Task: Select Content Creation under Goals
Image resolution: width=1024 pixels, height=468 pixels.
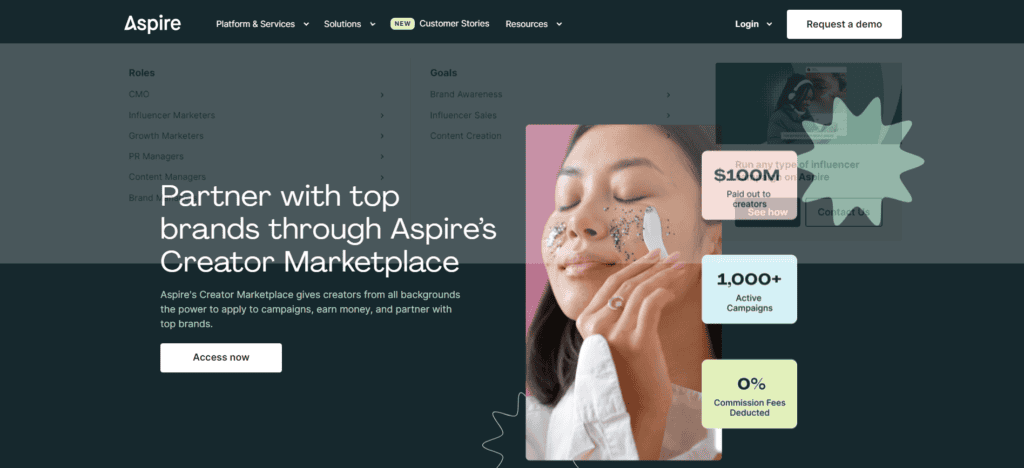Action: pyautogui.click(x=466, y=136)
